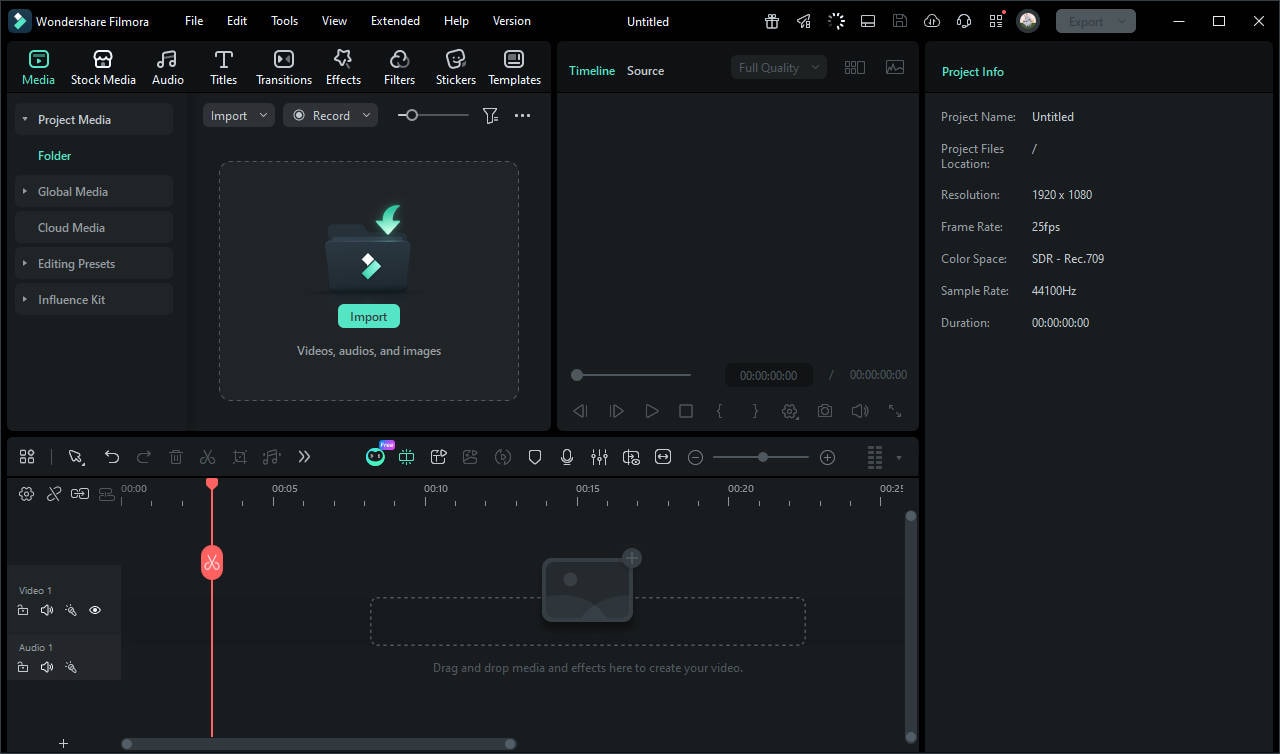
Task: Select the Templates panel
Action: tap(514, 66)
